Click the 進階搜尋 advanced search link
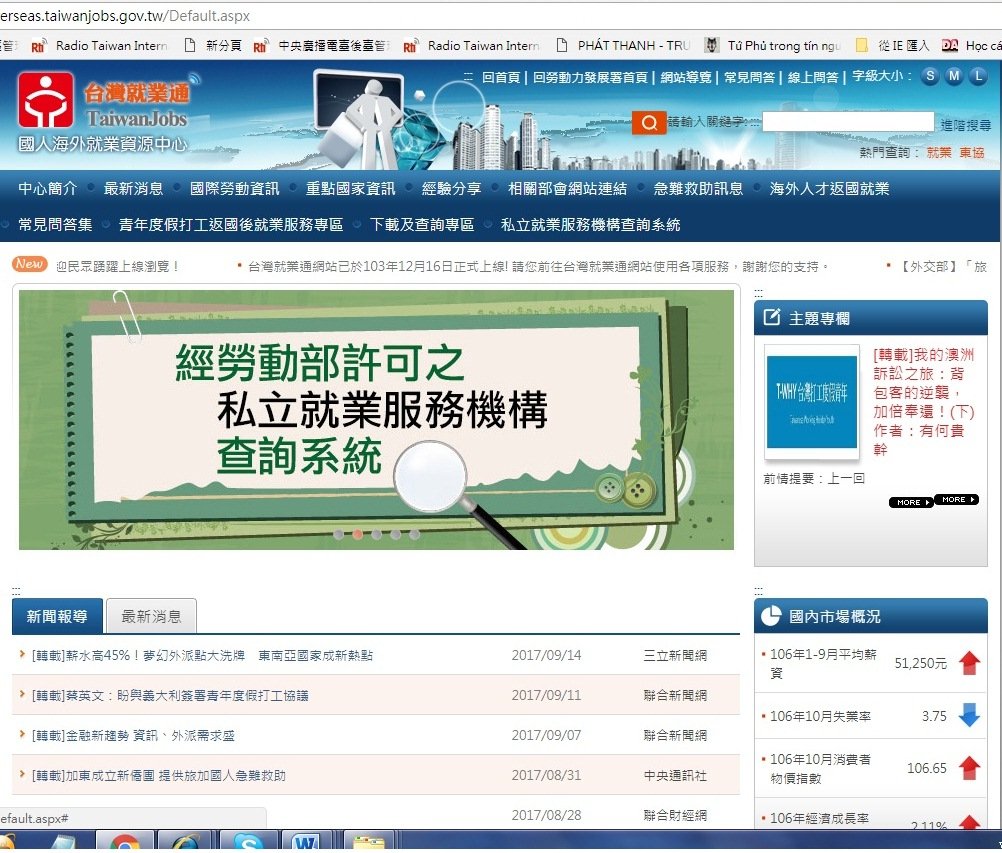 pos(965,125)
